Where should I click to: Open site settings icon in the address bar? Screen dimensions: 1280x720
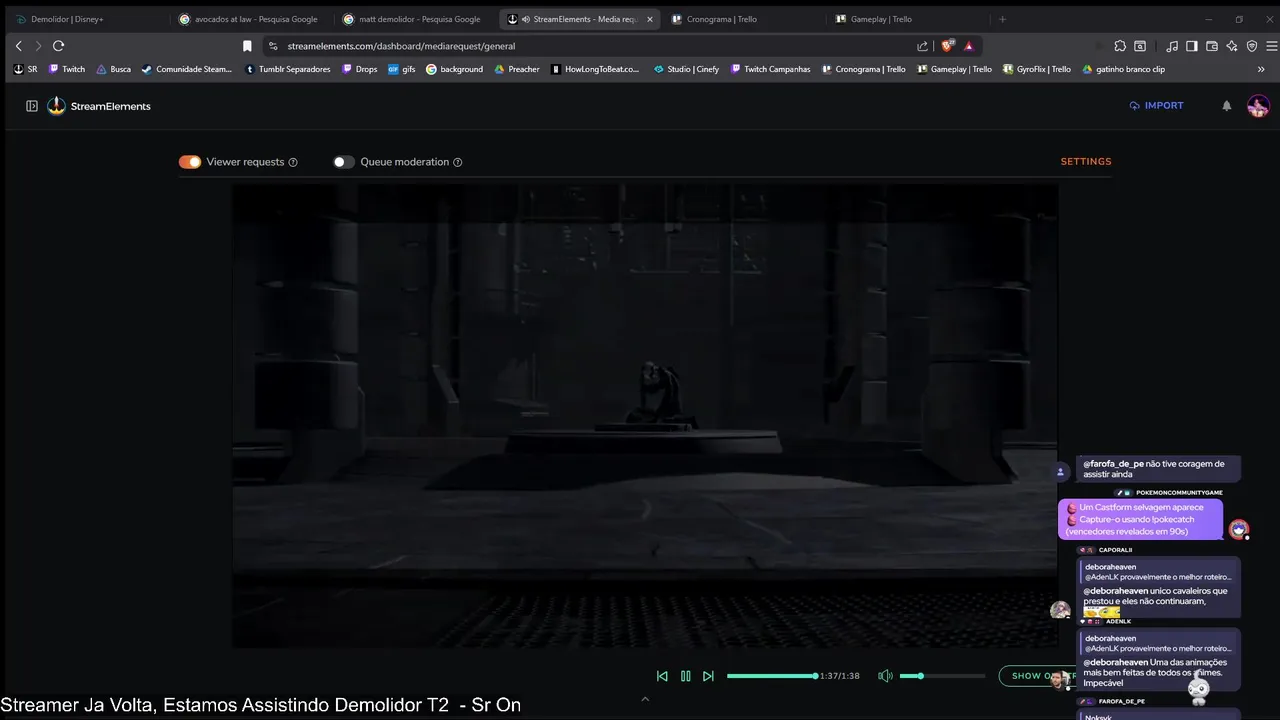point(273,46)
